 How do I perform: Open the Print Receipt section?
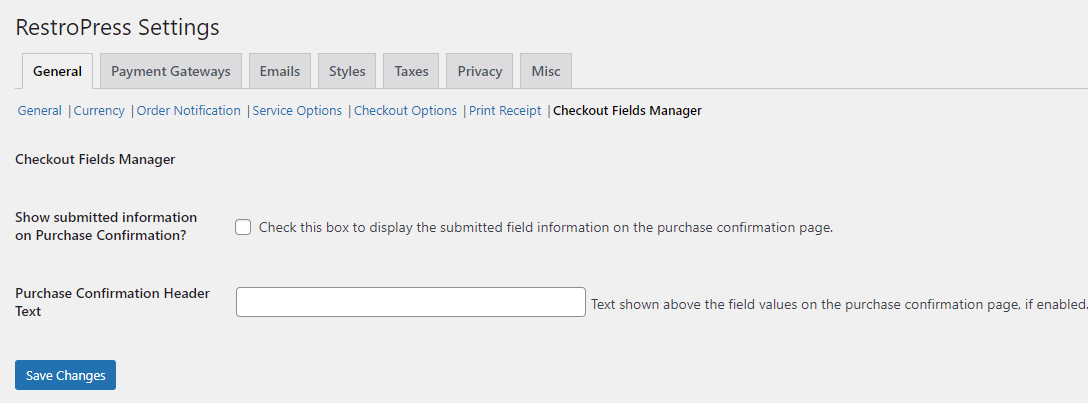point(505,110)
